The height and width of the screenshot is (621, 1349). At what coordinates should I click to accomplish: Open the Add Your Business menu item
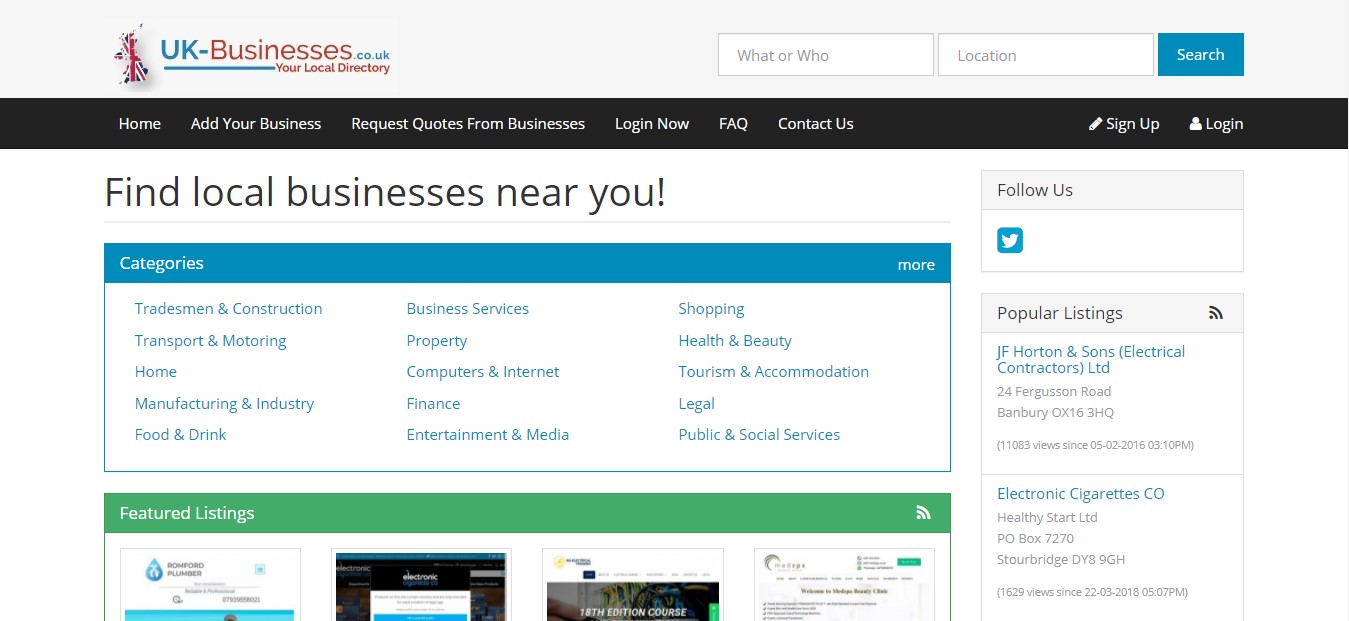pos(256,124)
